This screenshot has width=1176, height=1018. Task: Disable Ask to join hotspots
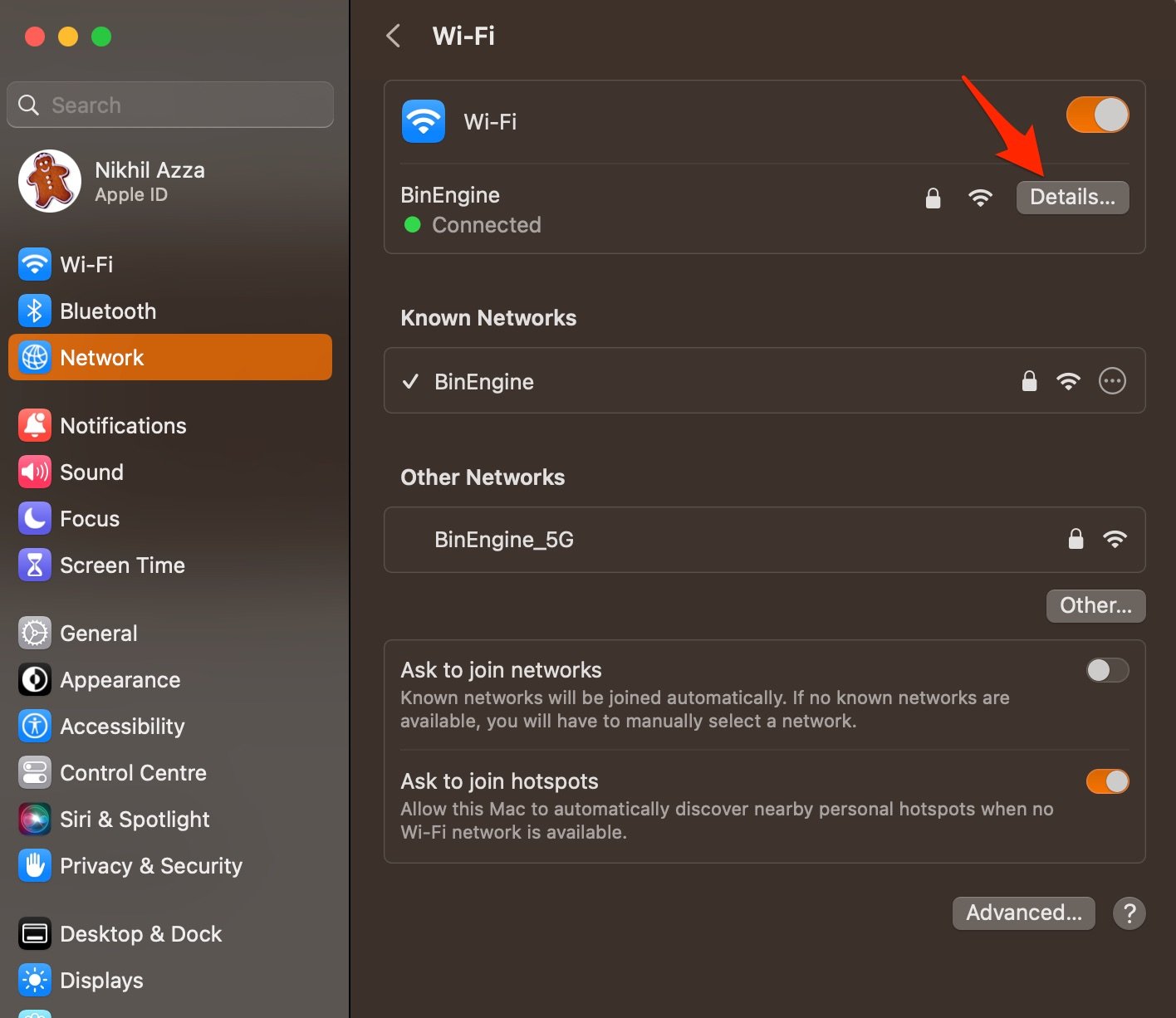coord(1107,781)
